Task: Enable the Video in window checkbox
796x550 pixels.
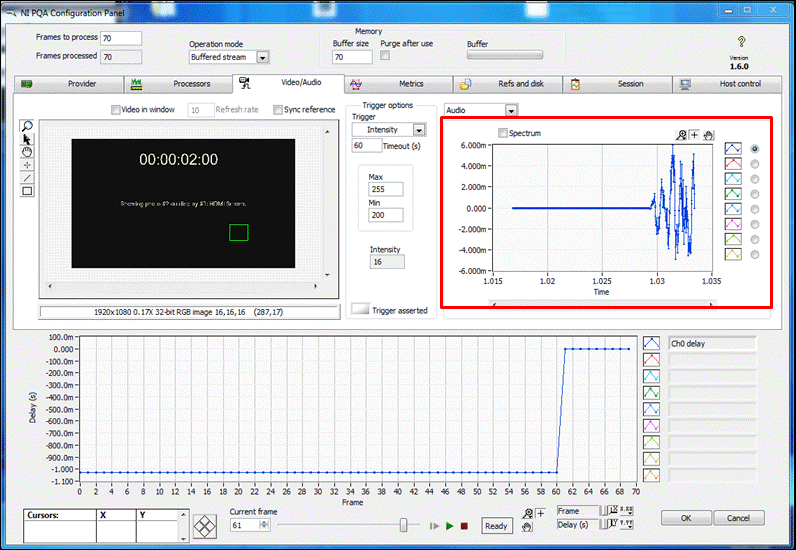Action: pos(116,110)
